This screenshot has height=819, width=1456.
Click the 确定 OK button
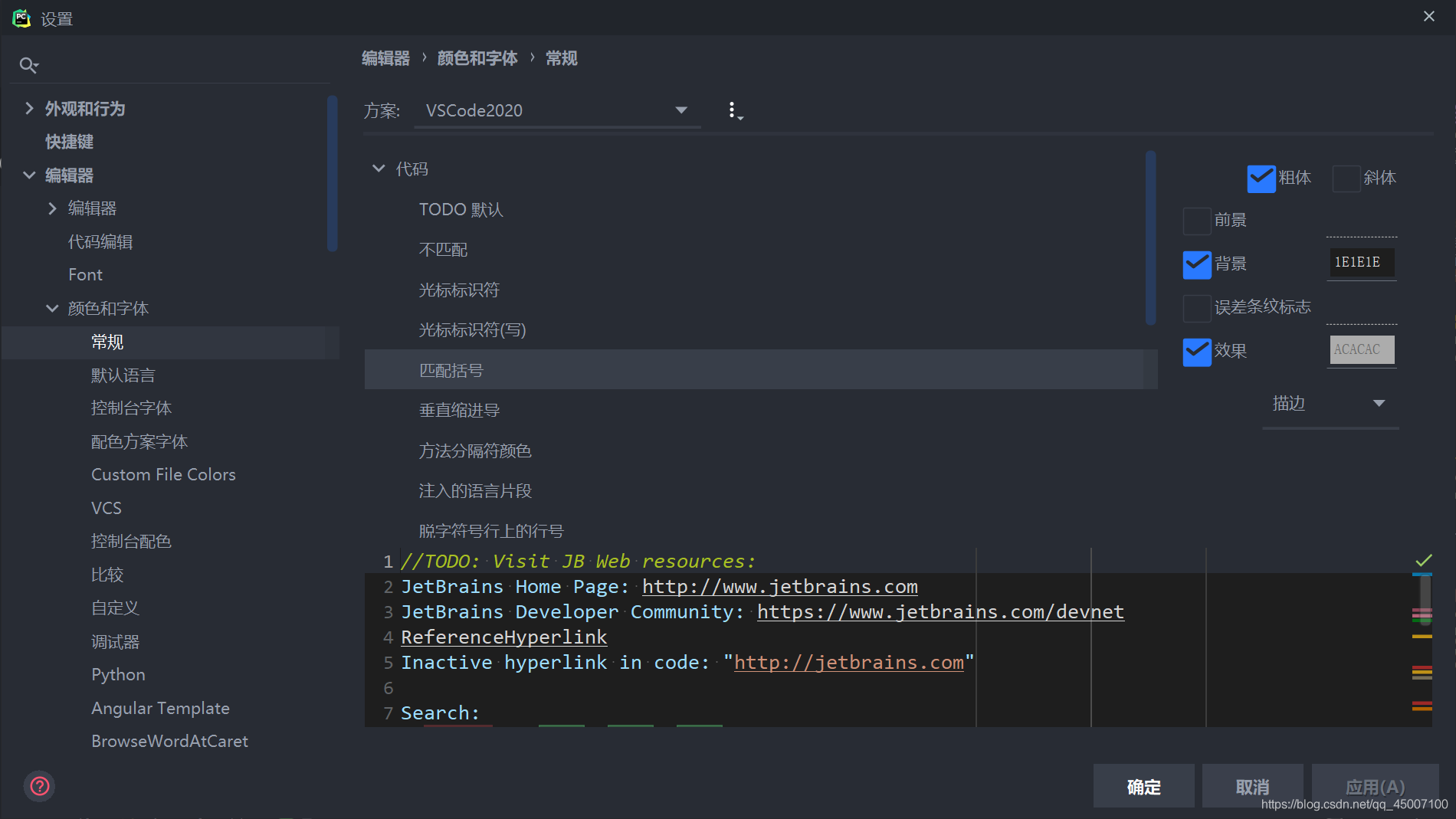[x=1143, y=786]
